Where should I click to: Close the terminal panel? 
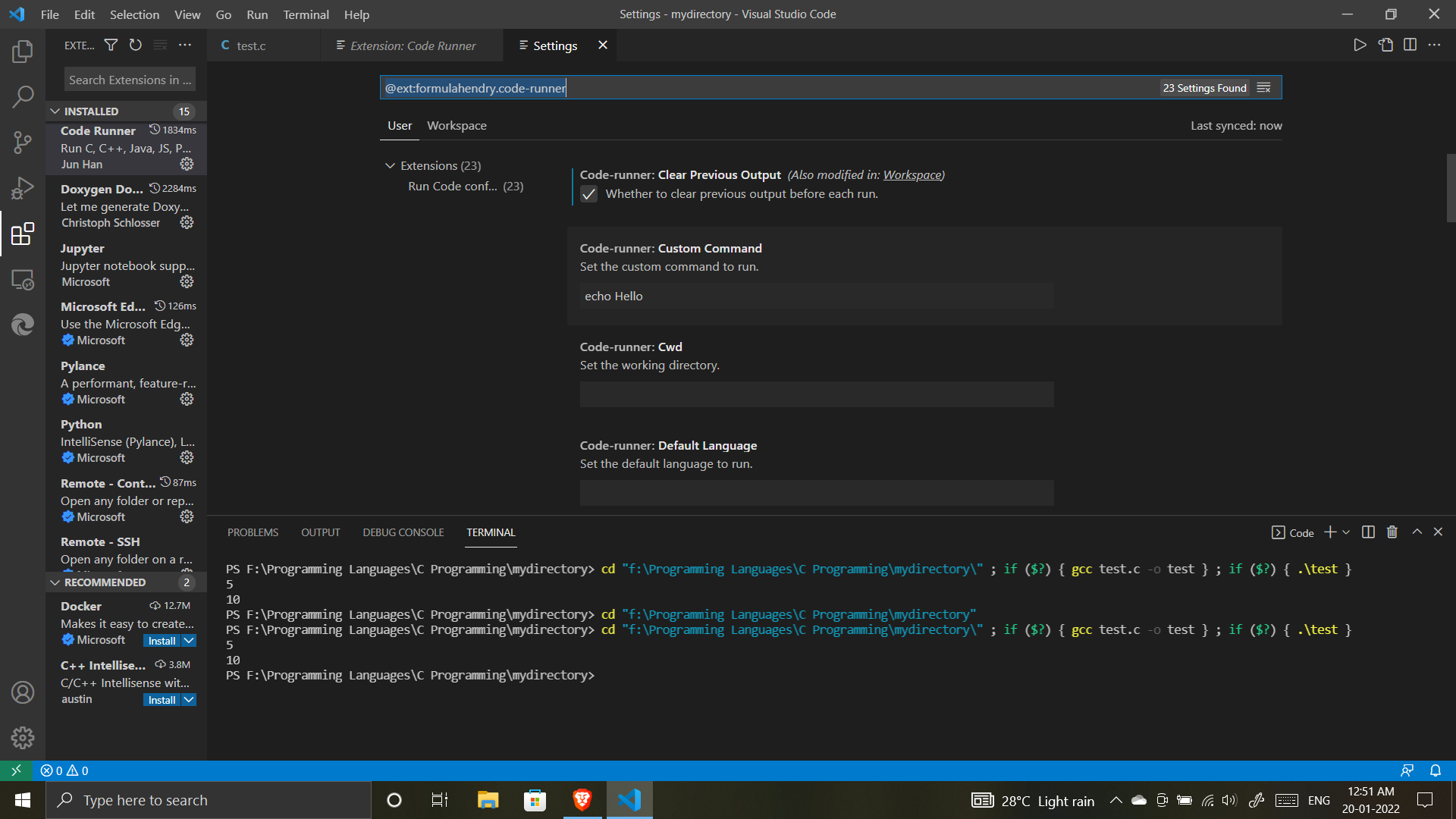pos(1438,532)
